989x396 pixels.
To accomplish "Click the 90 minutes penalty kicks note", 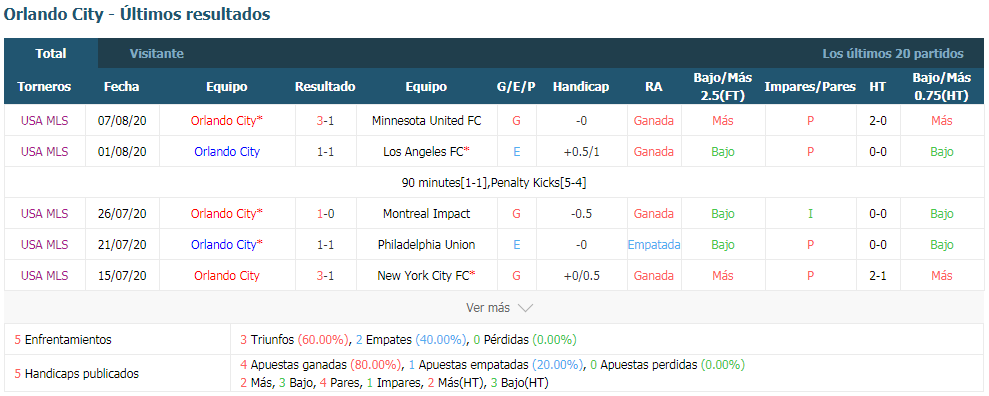I will (x=494, y=183).
